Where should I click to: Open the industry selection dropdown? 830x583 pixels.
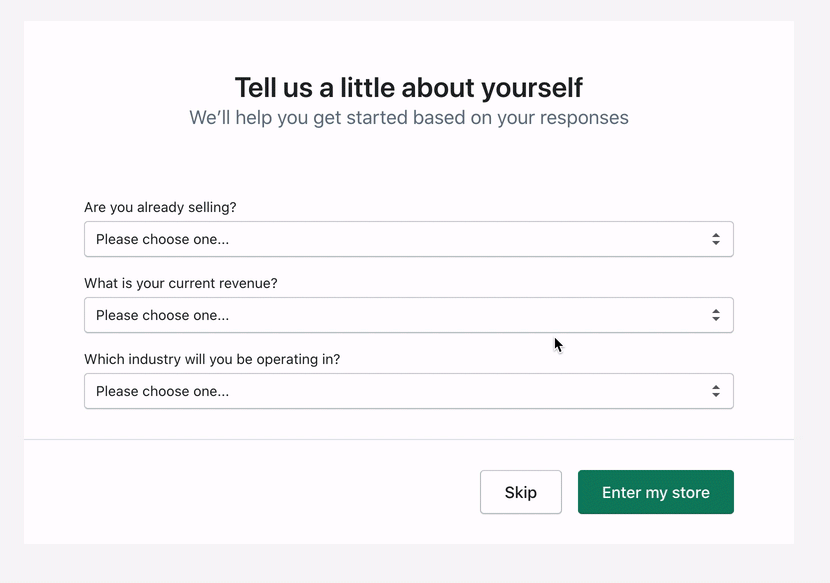pos(408,391)
